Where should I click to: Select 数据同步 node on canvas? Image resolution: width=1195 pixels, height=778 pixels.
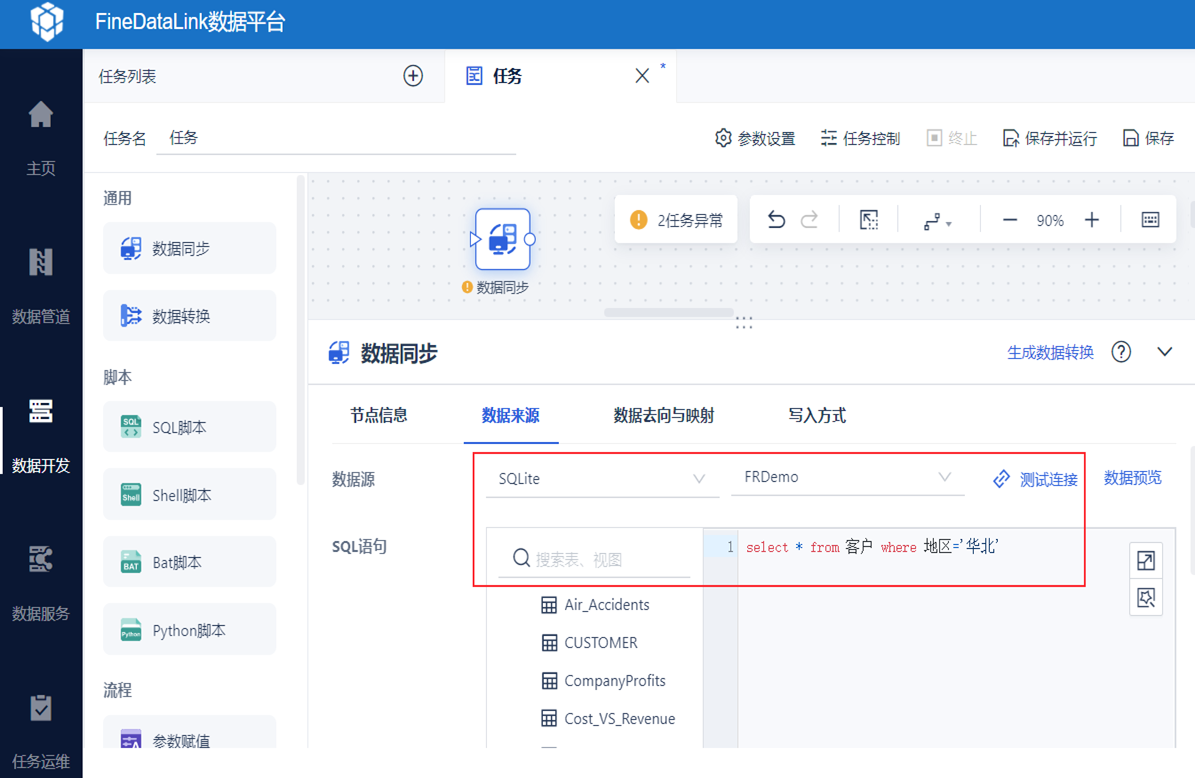[502, 239]
